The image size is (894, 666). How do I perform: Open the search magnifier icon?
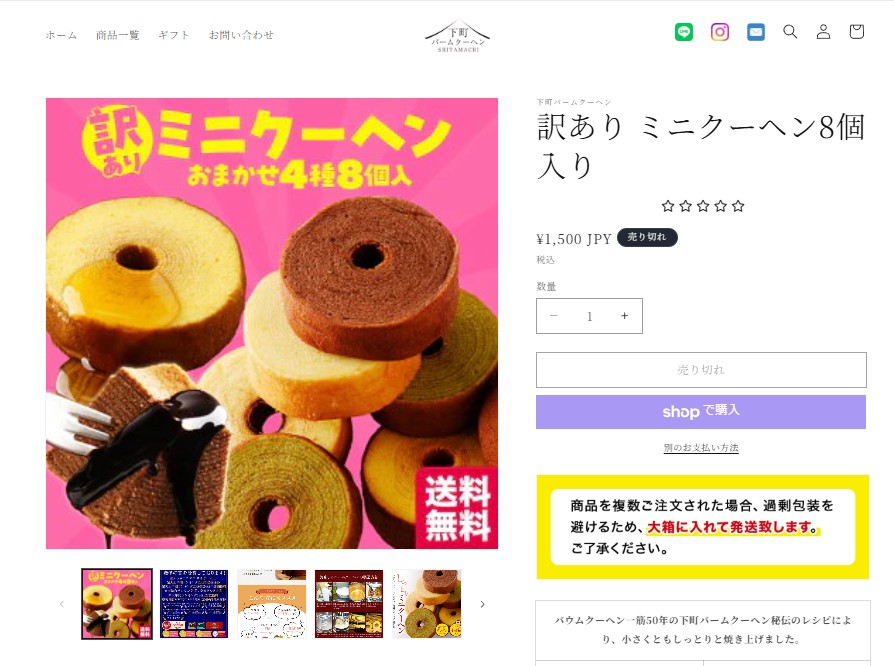tap(790, 31)
